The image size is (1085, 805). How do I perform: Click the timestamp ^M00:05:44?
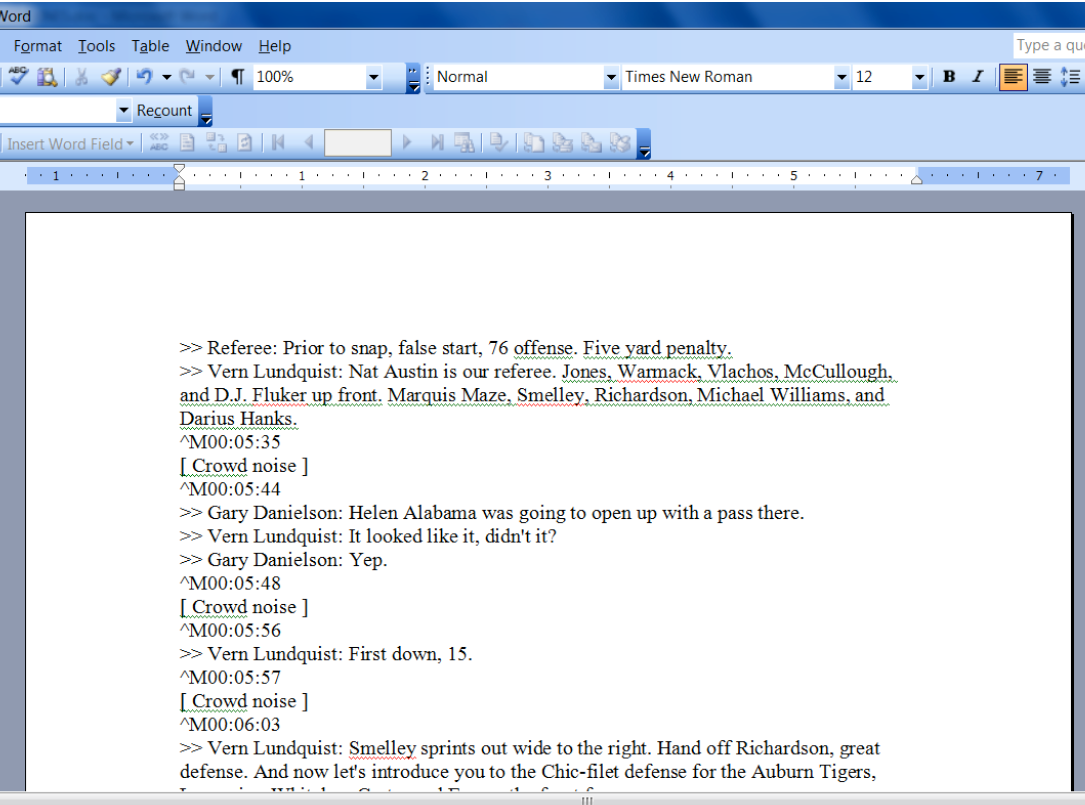[230, 489]
